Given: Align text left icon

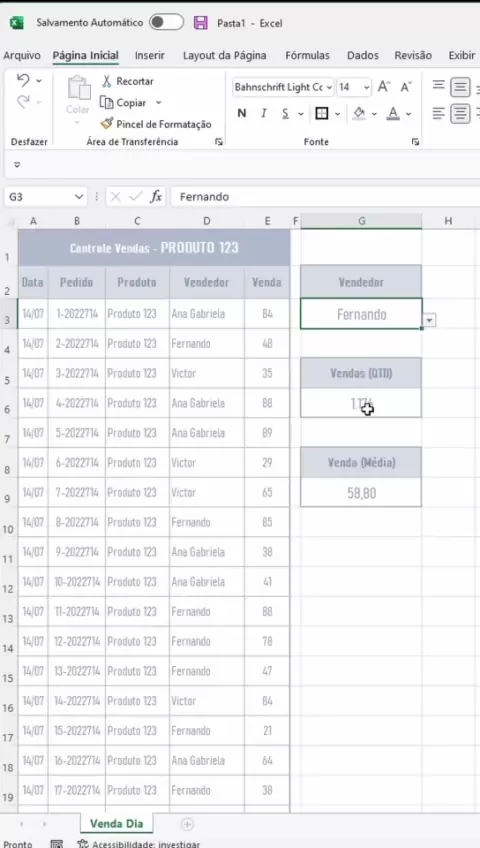Looking at the screenshot, I should coord(438,114).
